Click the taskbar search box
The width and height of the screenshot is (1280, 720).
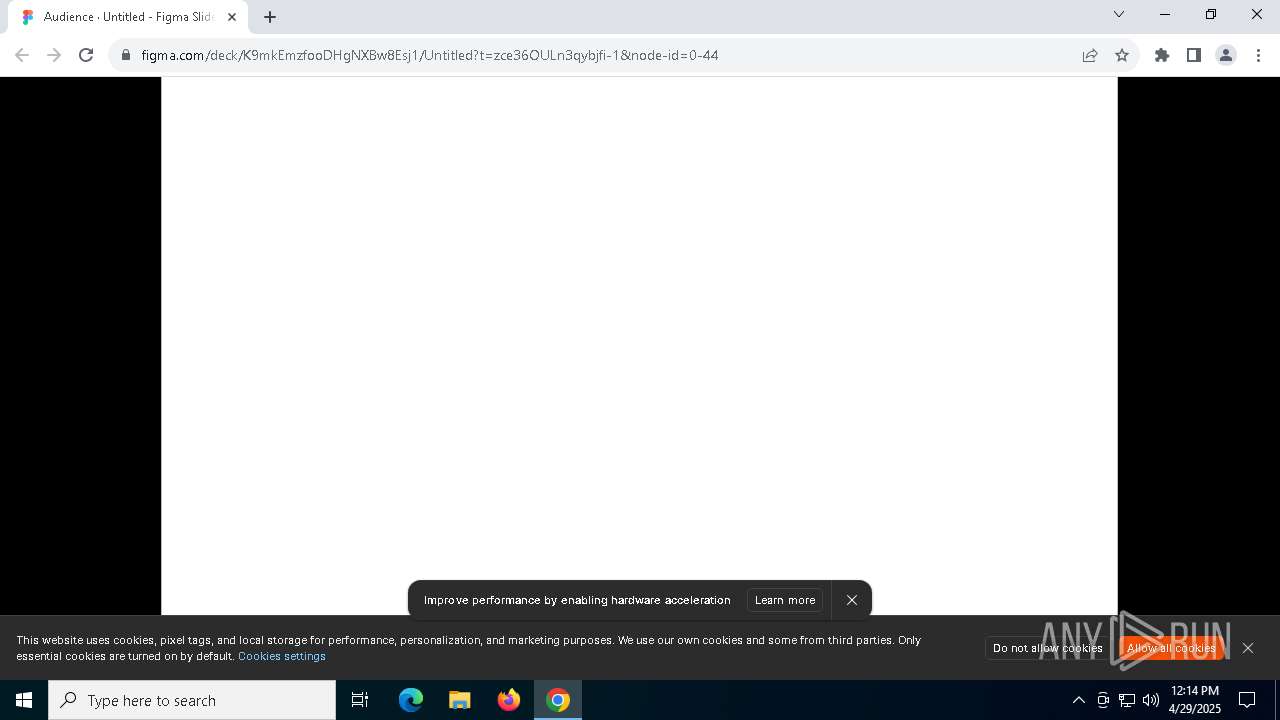(192, 700)
